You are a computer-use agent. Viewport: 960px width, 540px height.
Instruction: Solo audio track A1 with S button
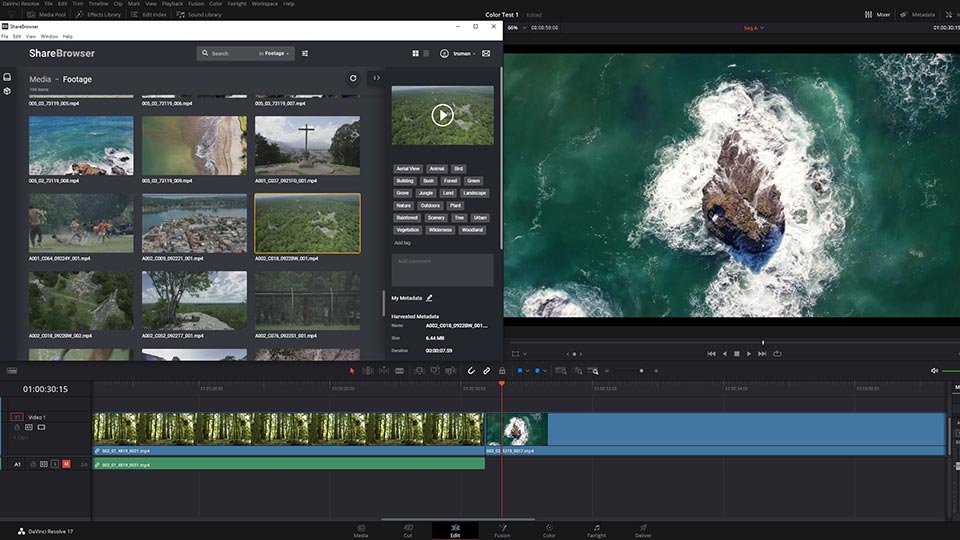[x=55, y=464]
